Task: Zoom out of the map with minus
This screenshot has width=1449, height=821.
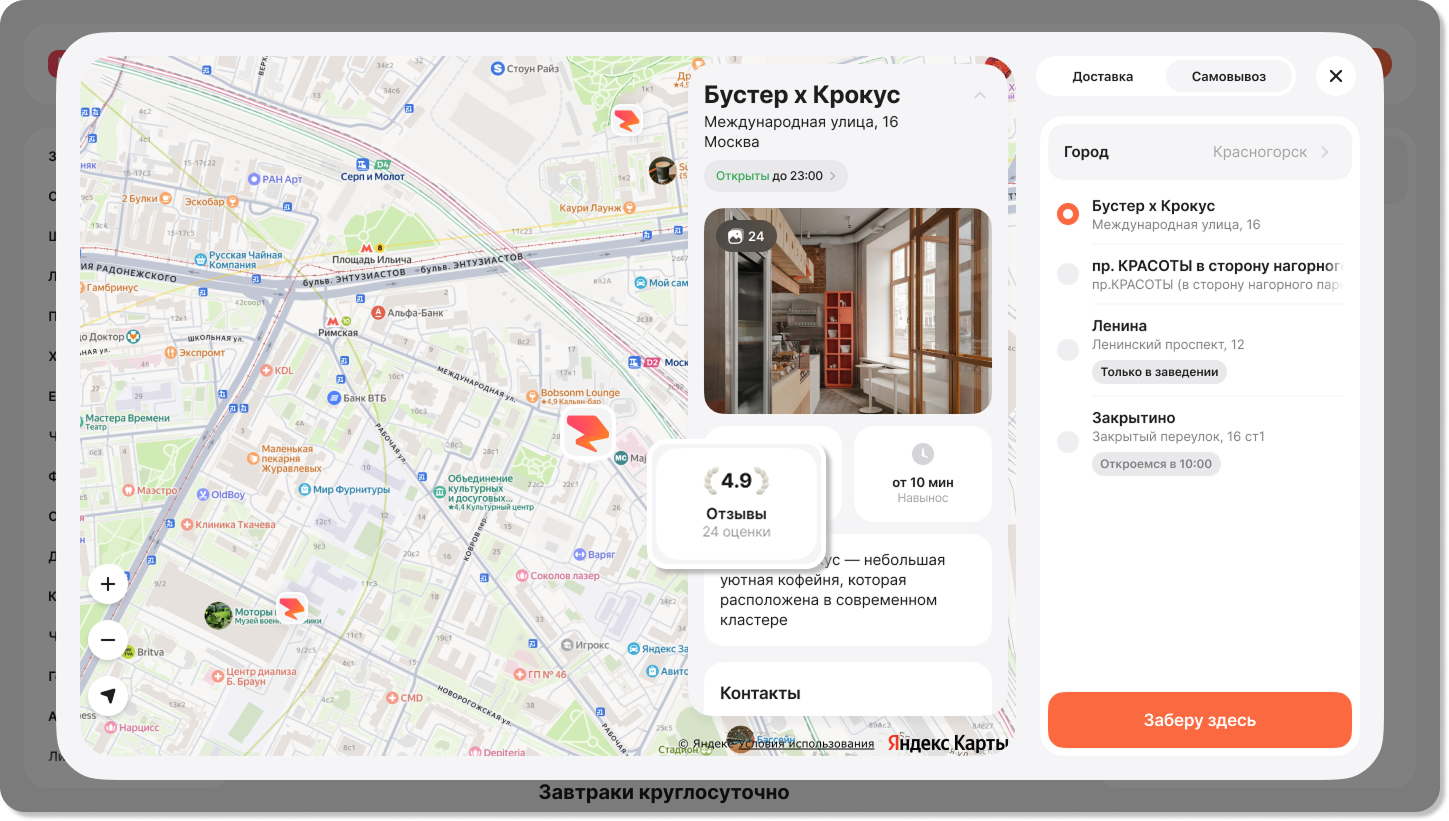Action: [x=108, y=640]
